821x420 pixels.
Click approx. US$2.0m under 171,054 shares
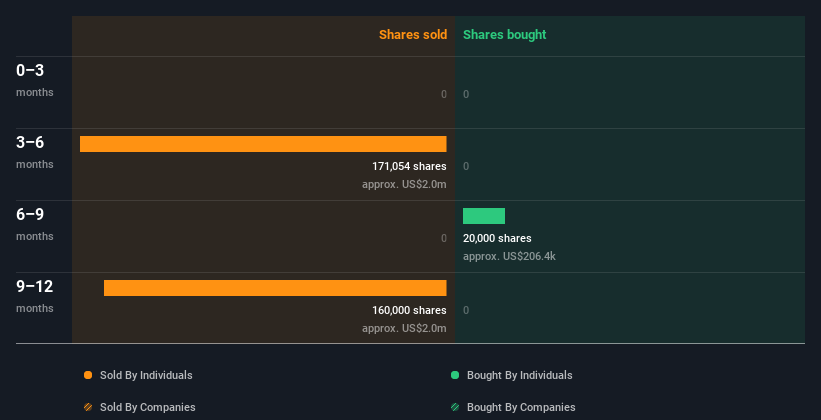coord(404,184)
